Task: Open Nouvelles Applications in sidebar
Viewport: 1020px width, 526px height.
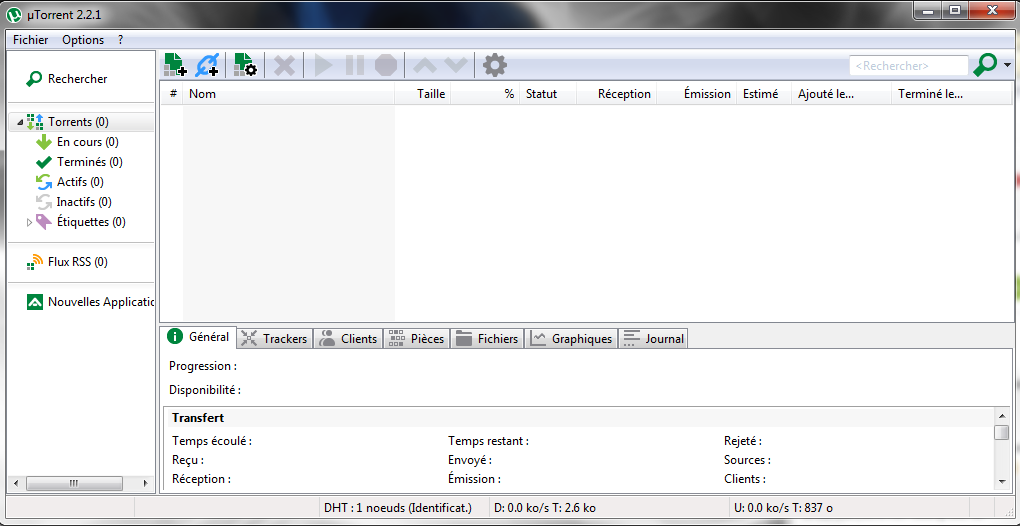Action: coord(101,302)
